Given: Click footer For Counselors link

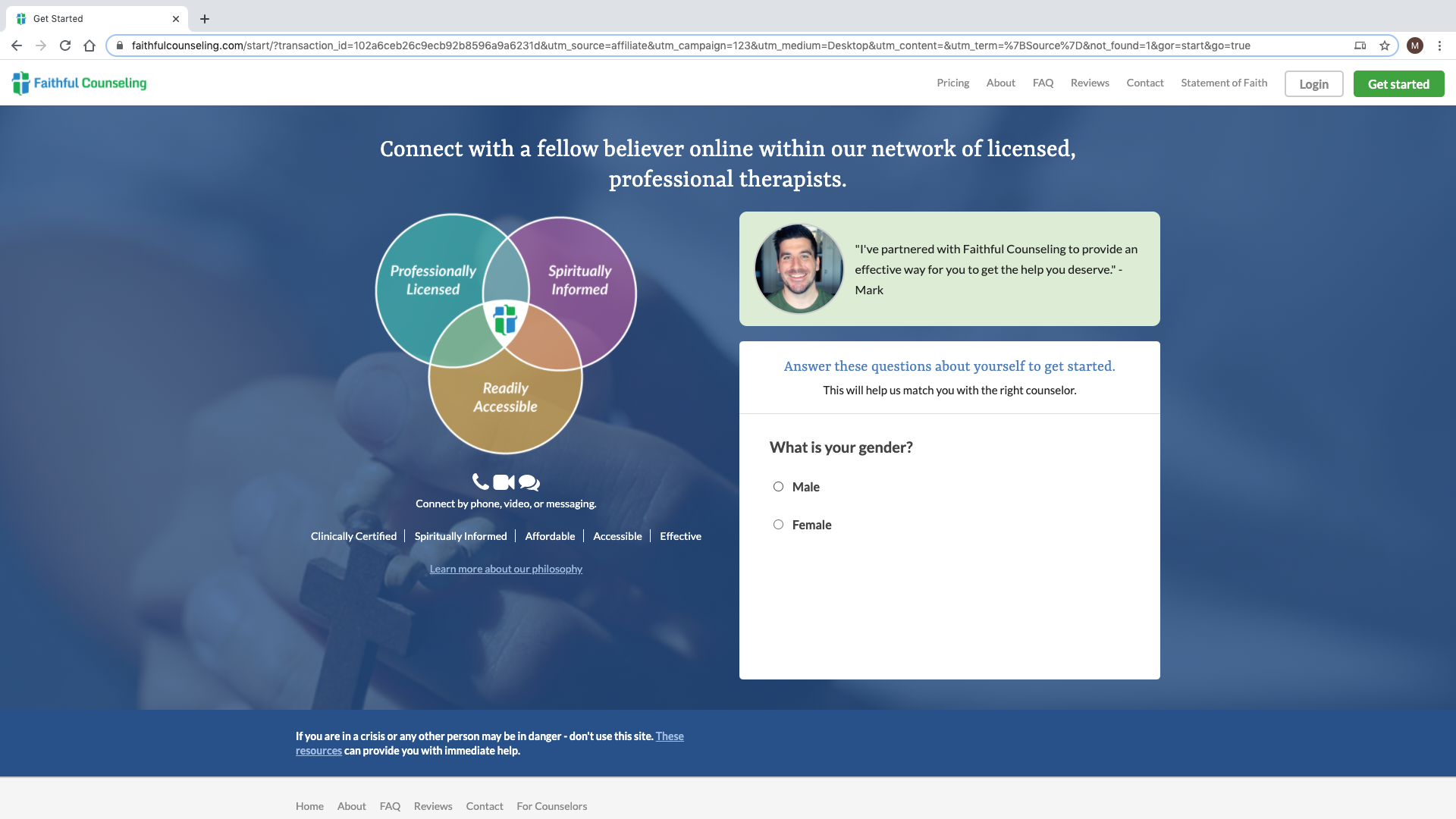Looking at the screenshot, I should pyautogui.click(x=552, y=806).
